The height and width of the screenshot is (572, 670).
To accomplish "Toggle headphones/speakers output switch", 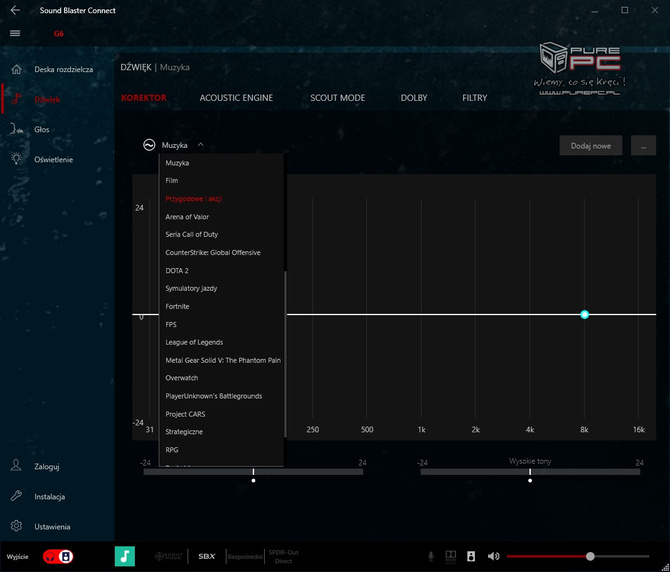I will (x=58, y=556).
